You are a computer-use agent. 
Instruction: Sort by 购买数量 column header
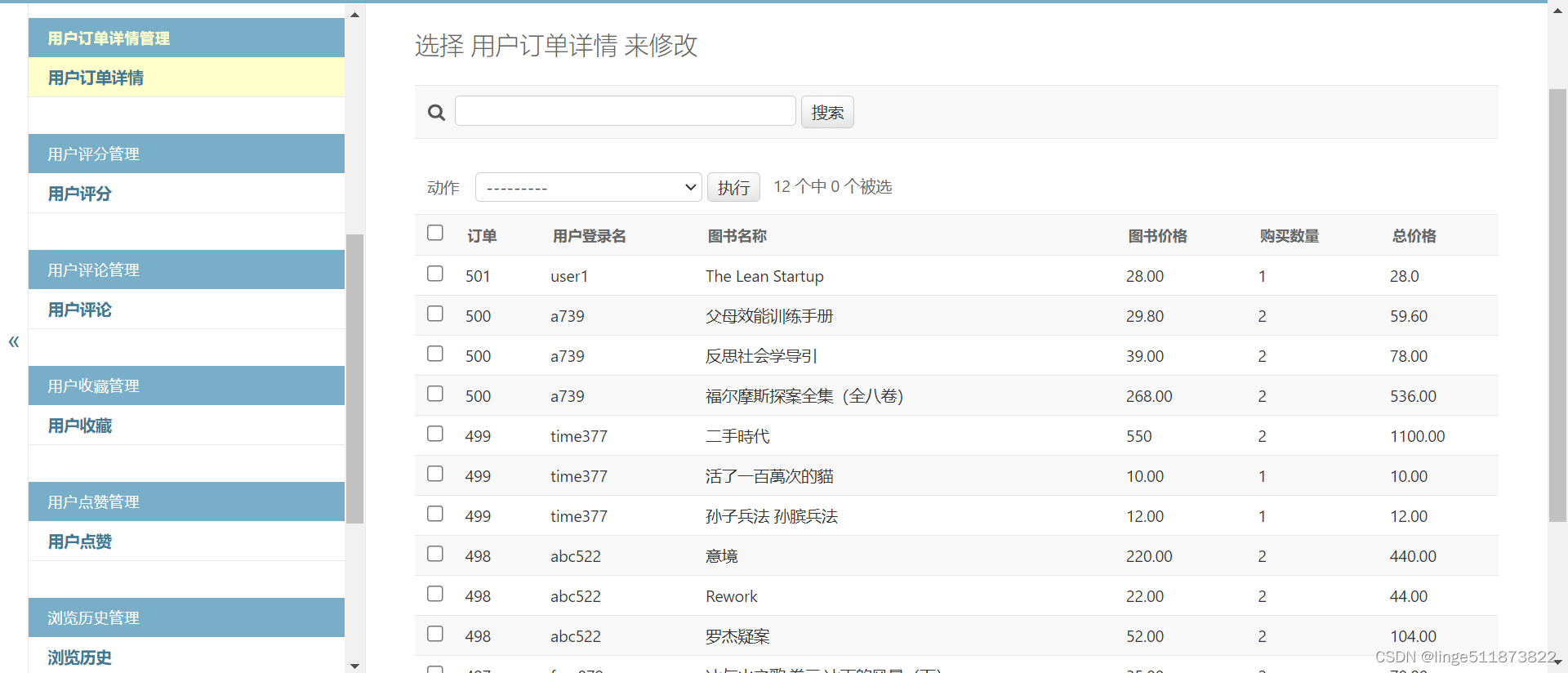point(1290,236)
